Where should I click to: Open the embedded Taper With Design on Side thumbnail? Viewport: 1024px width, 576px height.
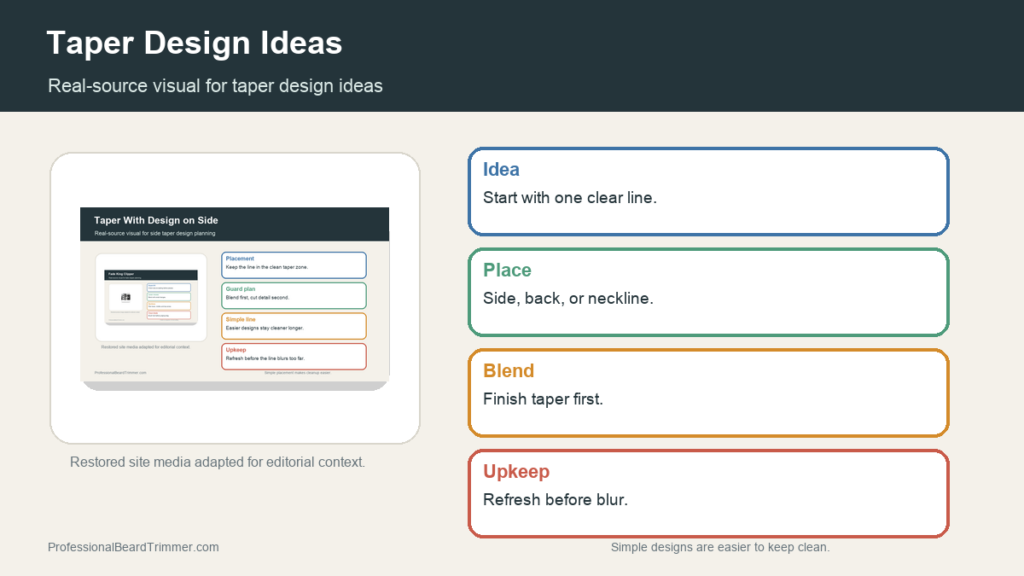click(x=234, y=298)
